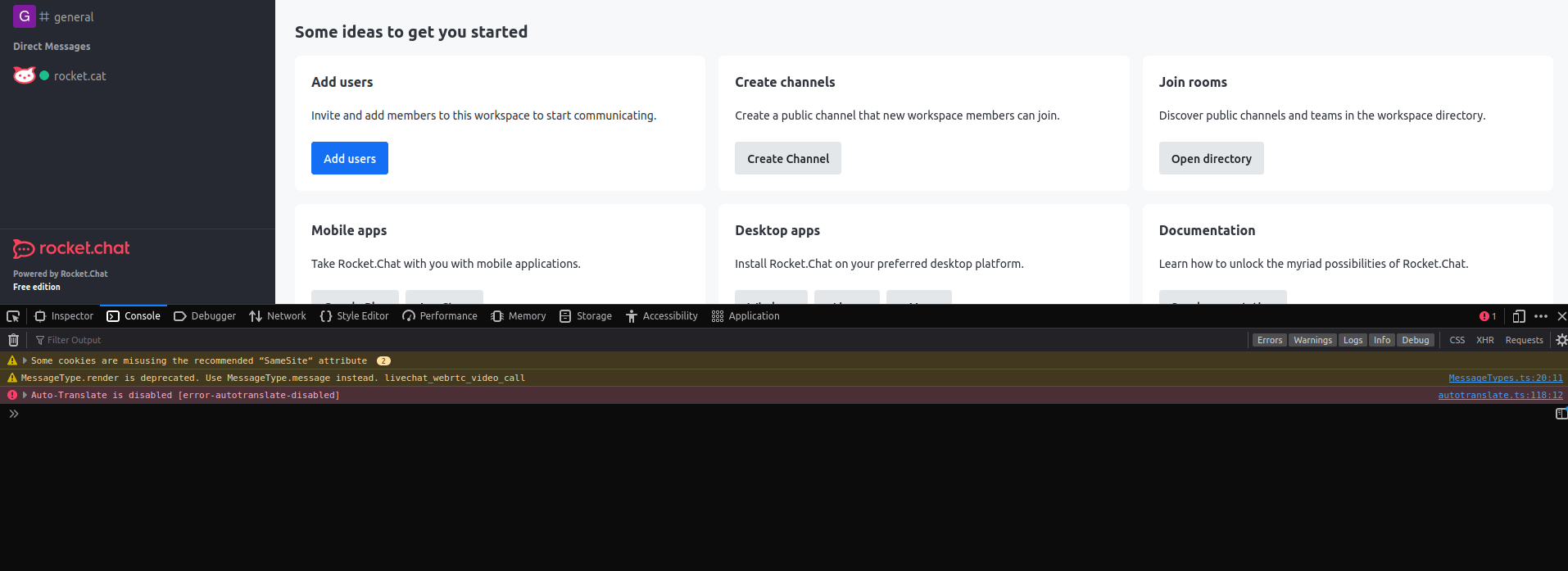Click the Direct Messages heading
This screenshot has height=571, width=1568.
pyautogui.click(x=52, y=47)
